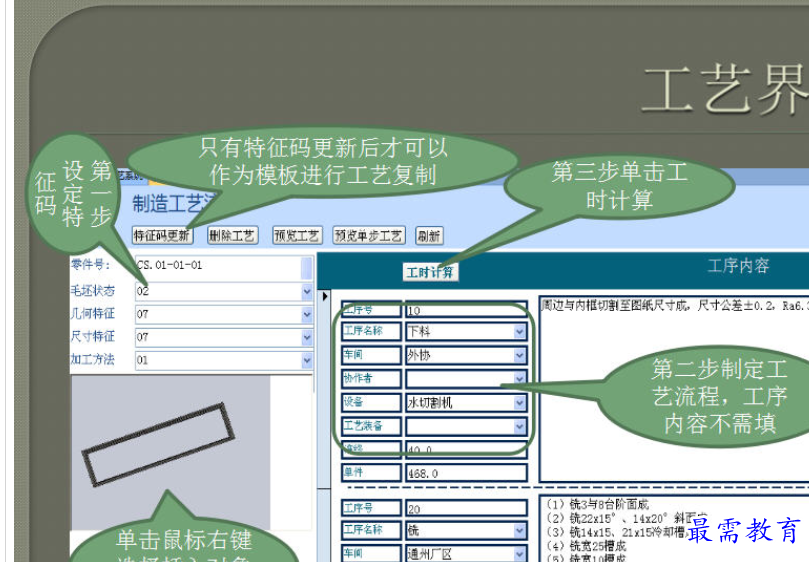
Task: Click the scrollbar inside the 零件号 field
Action: 307,268
